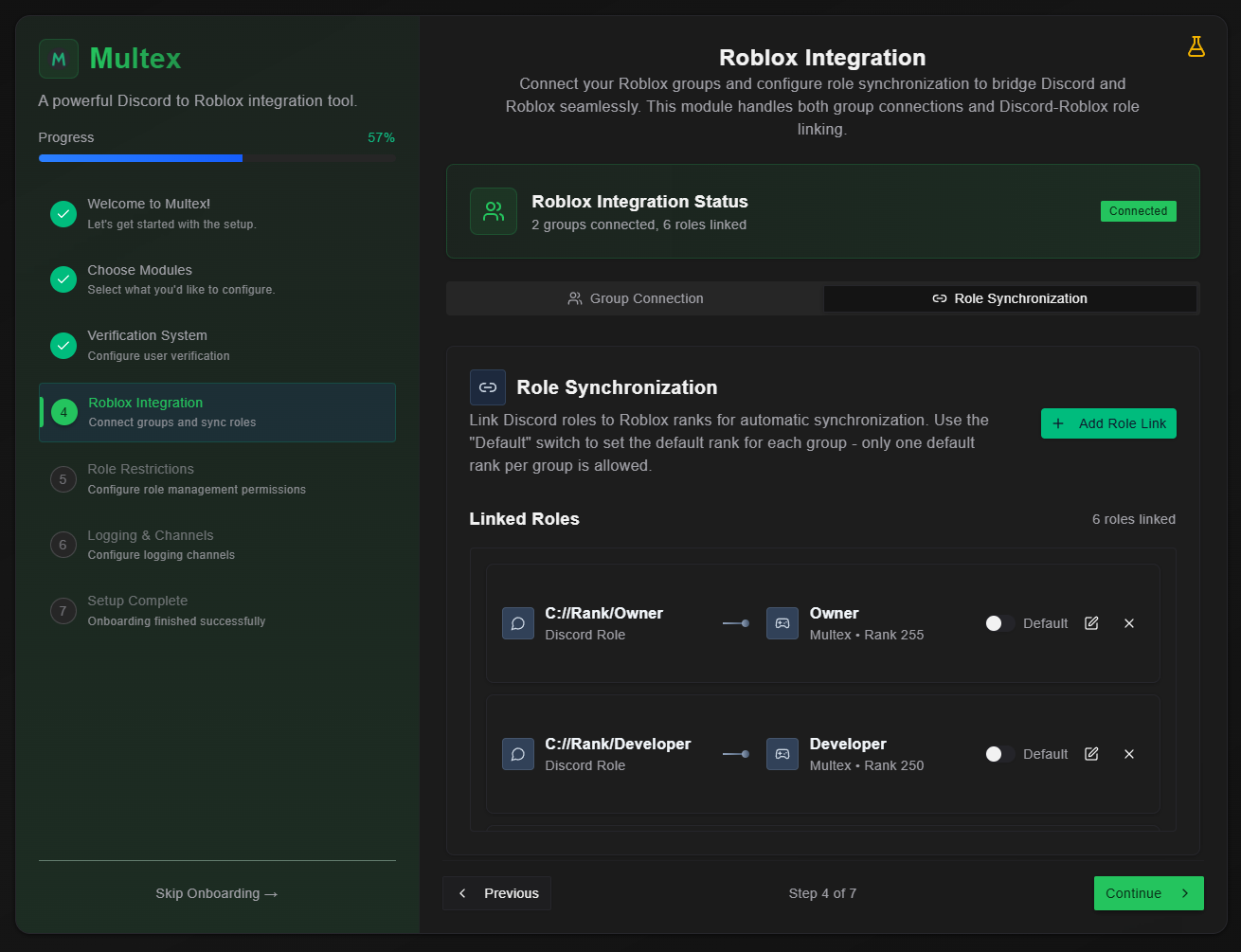1241x952 pixels.
Task: Click 'Configure user verification' subtitle
Action: pyautogui.click(x=158, y=356)
